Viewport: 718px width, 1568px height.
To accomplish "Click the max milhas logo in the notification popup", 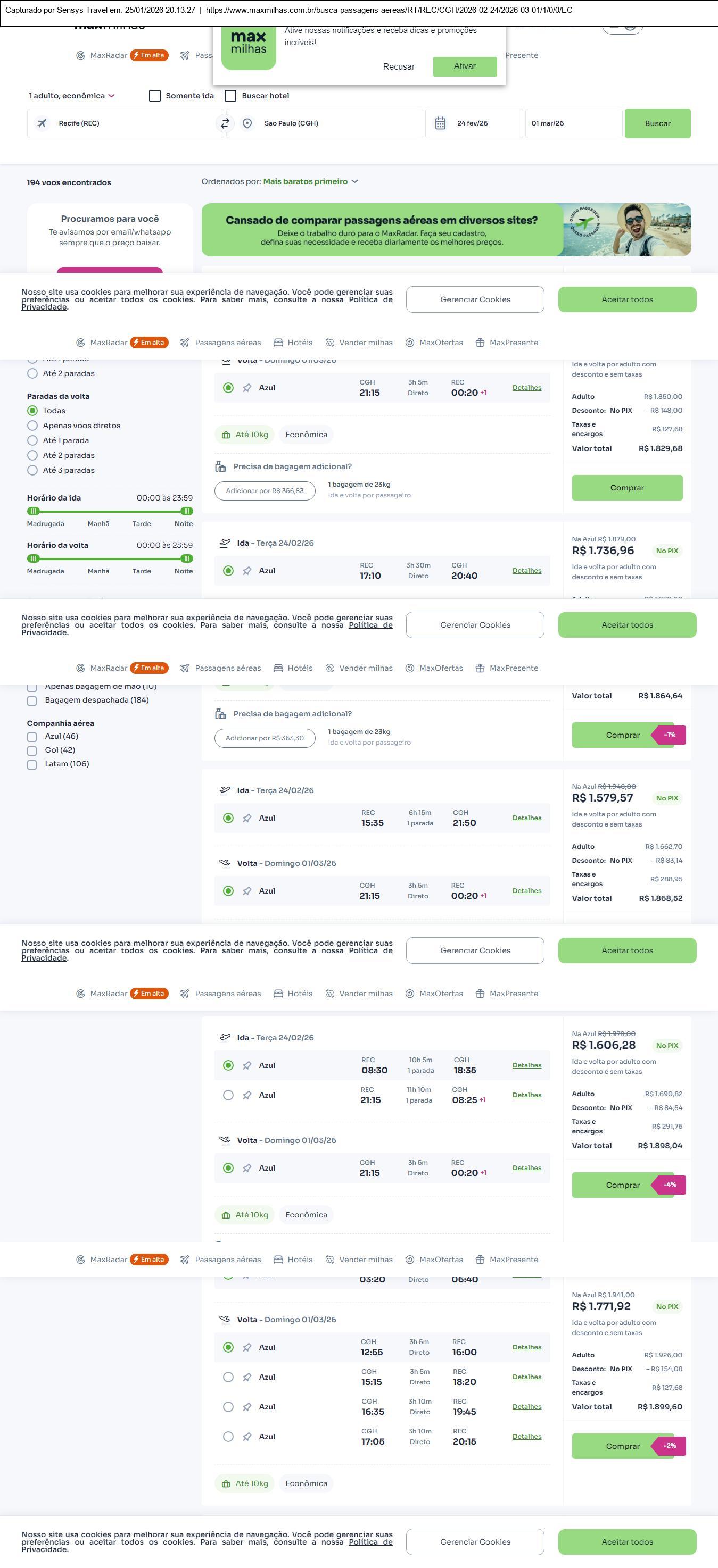I will [249, 47].
